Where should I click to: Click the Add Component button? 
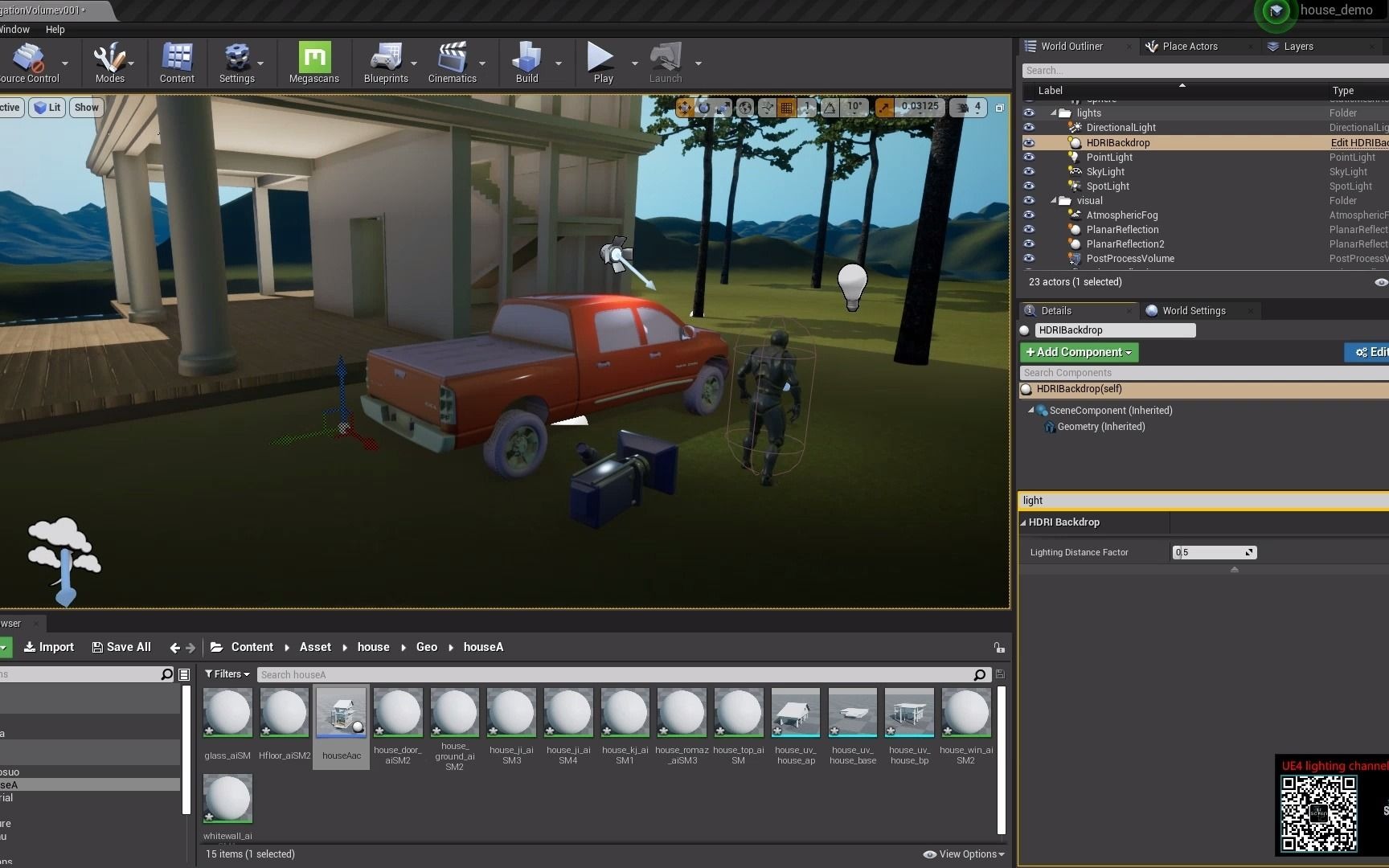1079,352
